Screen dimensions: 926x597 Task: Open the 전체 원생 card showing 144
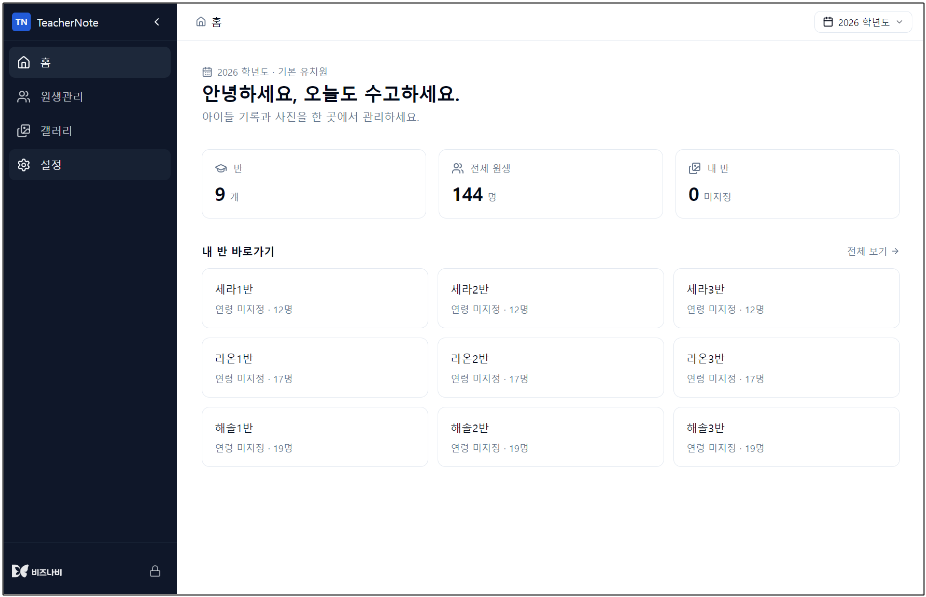click(550, 184)
